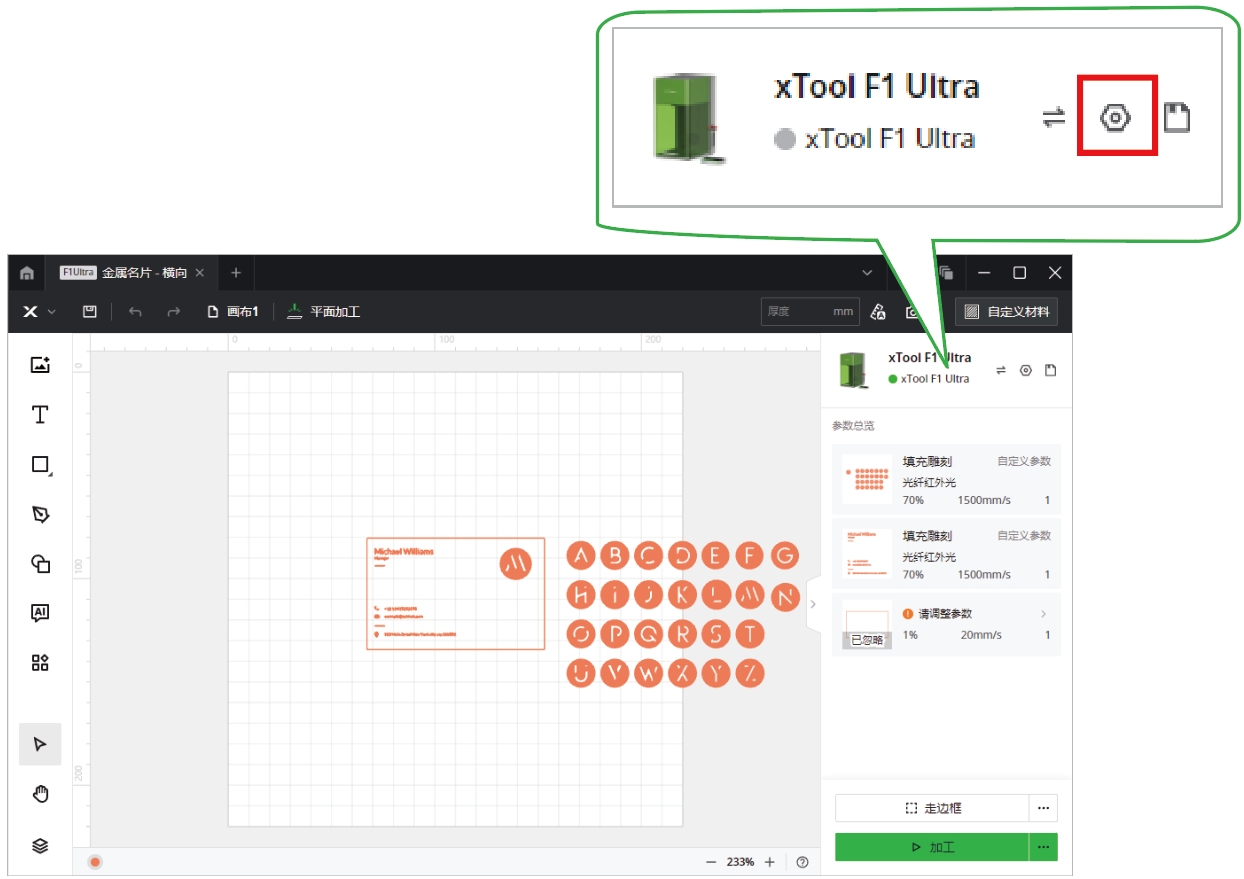Viewport: 1244px width, 879px height.
Task: Select the Pen vector tool
Action: (x=40, y=514)
